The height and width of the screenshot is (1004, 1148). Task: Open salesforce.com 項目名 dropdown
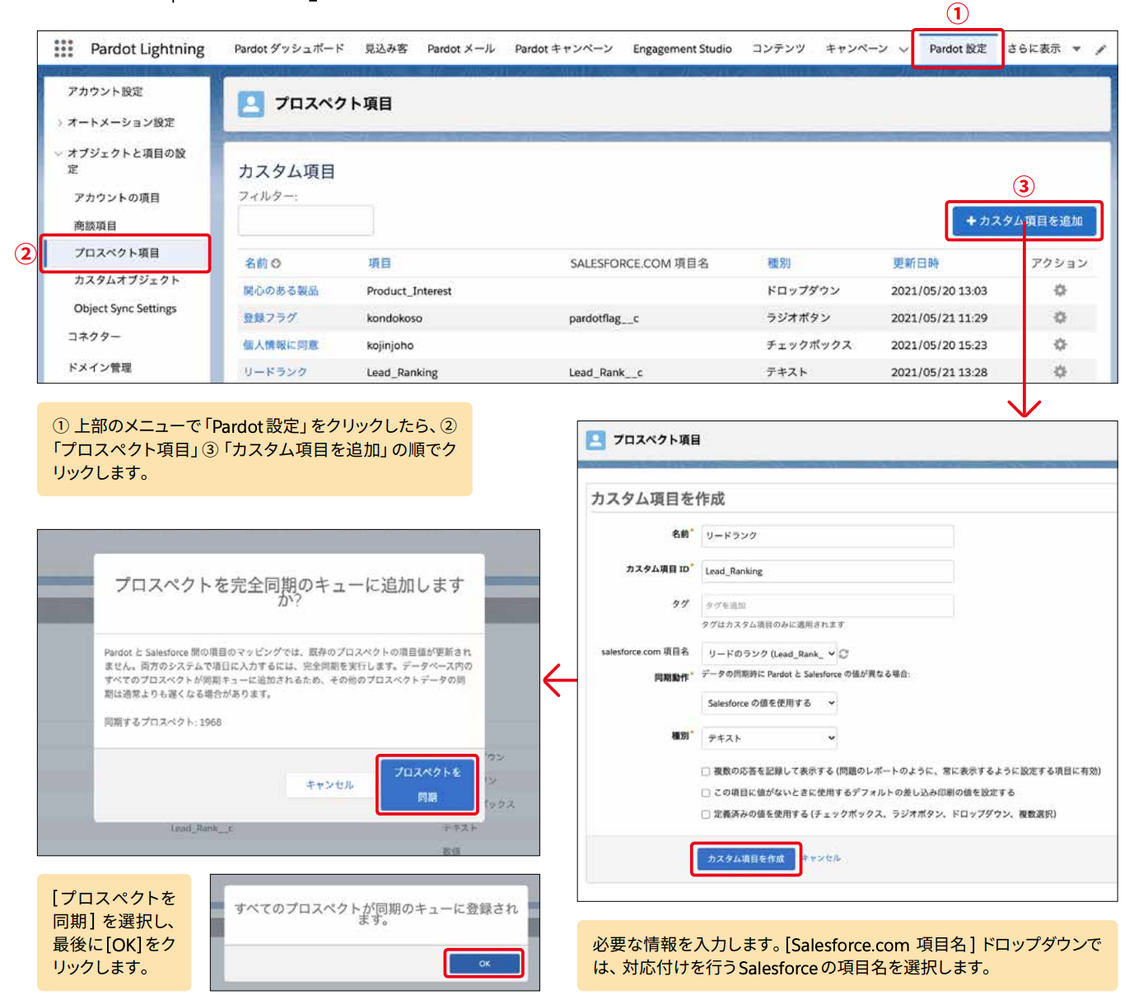(769, 653)
